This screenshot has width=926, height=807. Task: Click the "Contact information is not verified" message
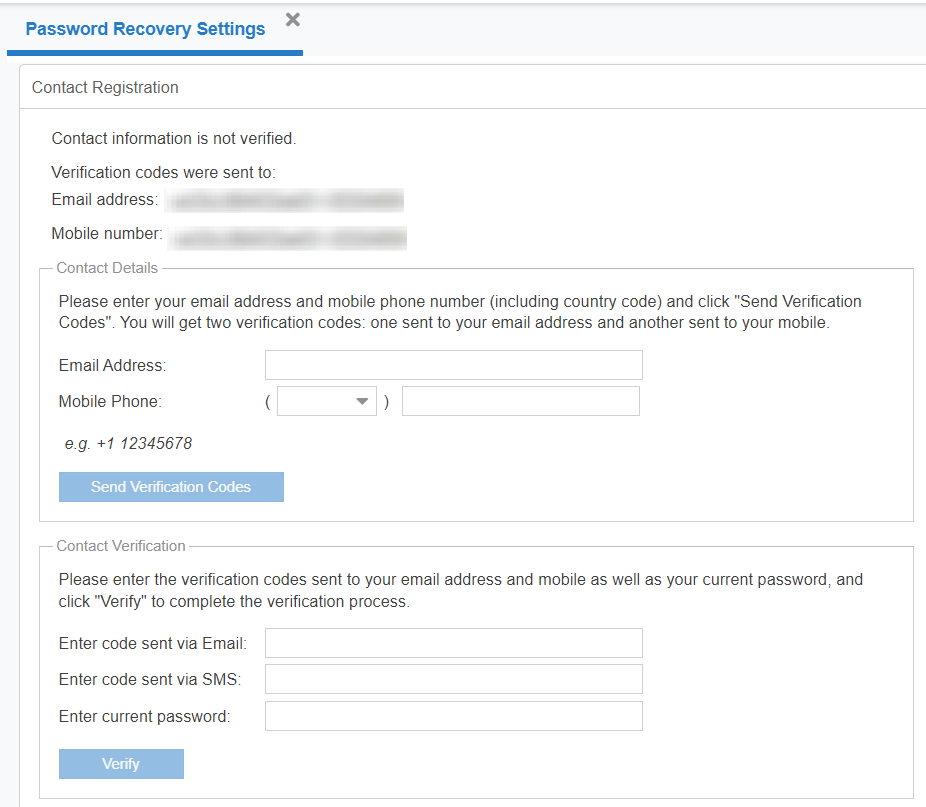(174, 139)
